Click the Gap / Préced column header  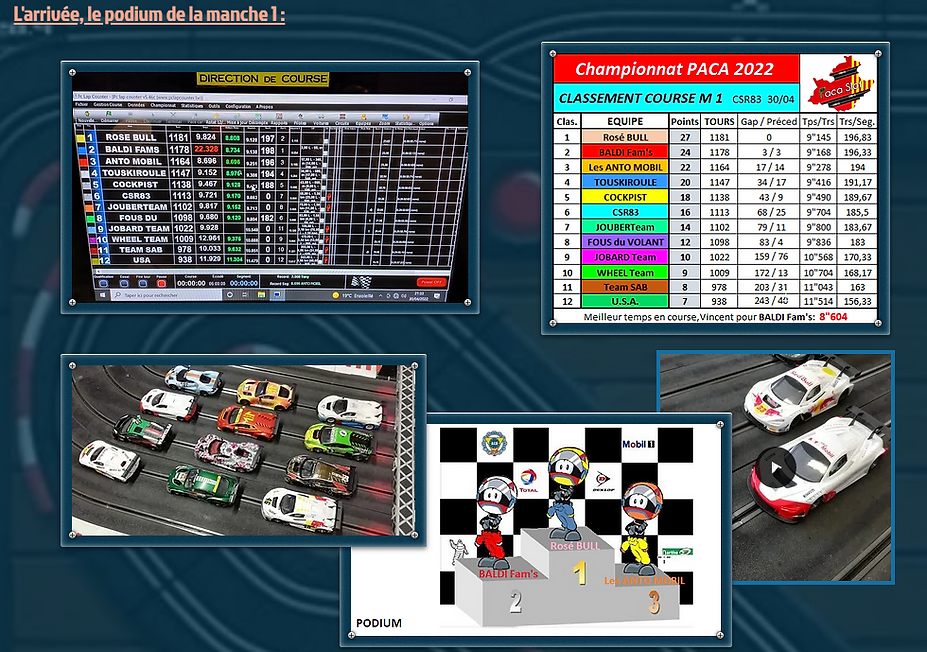(x=769, y=121)
